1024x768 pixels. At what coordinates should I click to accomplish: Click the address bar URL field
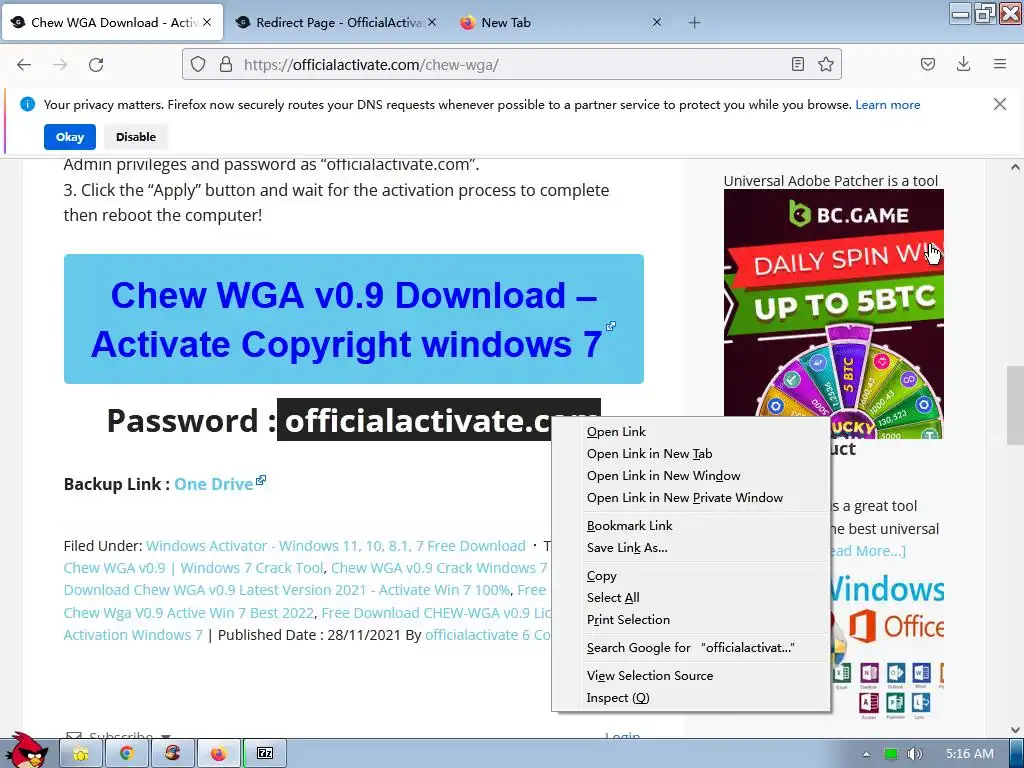point(509,65)
